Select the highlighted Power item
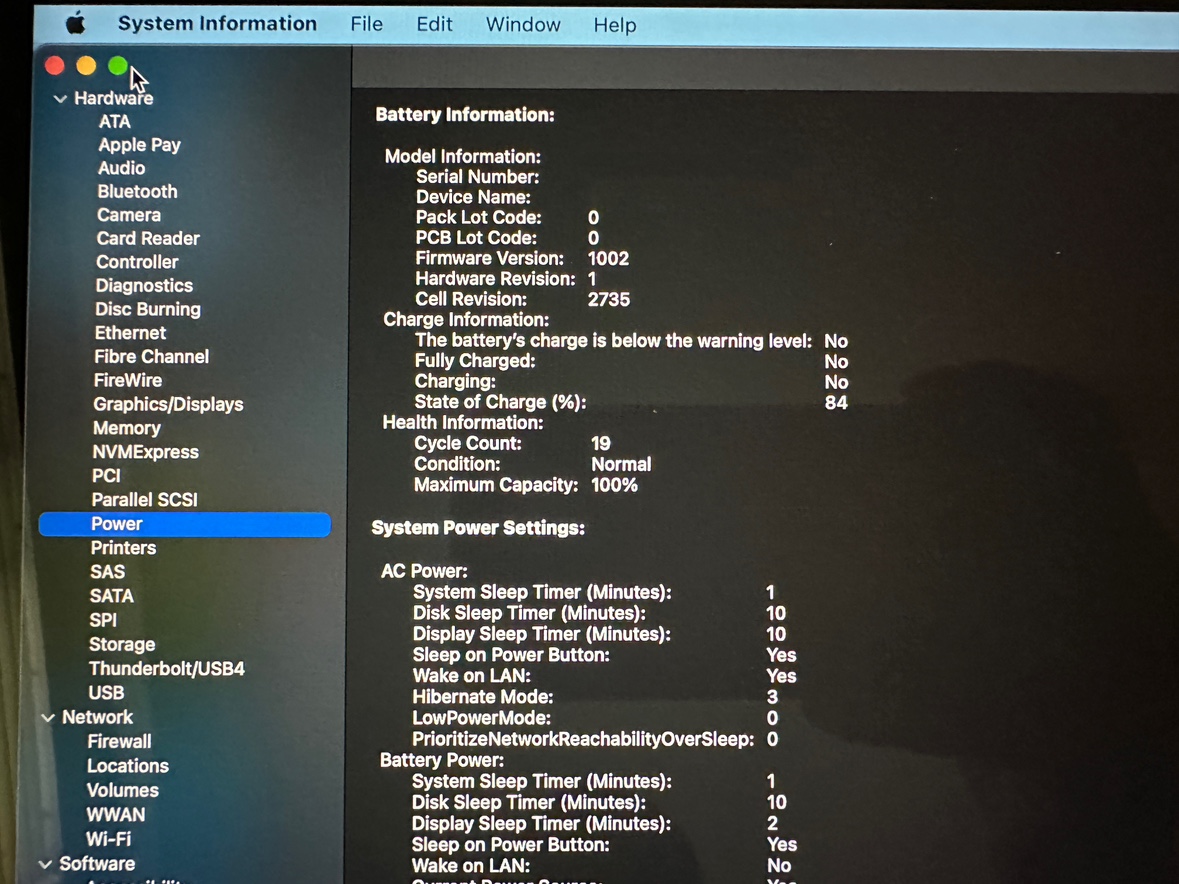Image resolution: width=1179 pixels, height=884 pixels. click(184, 524)
